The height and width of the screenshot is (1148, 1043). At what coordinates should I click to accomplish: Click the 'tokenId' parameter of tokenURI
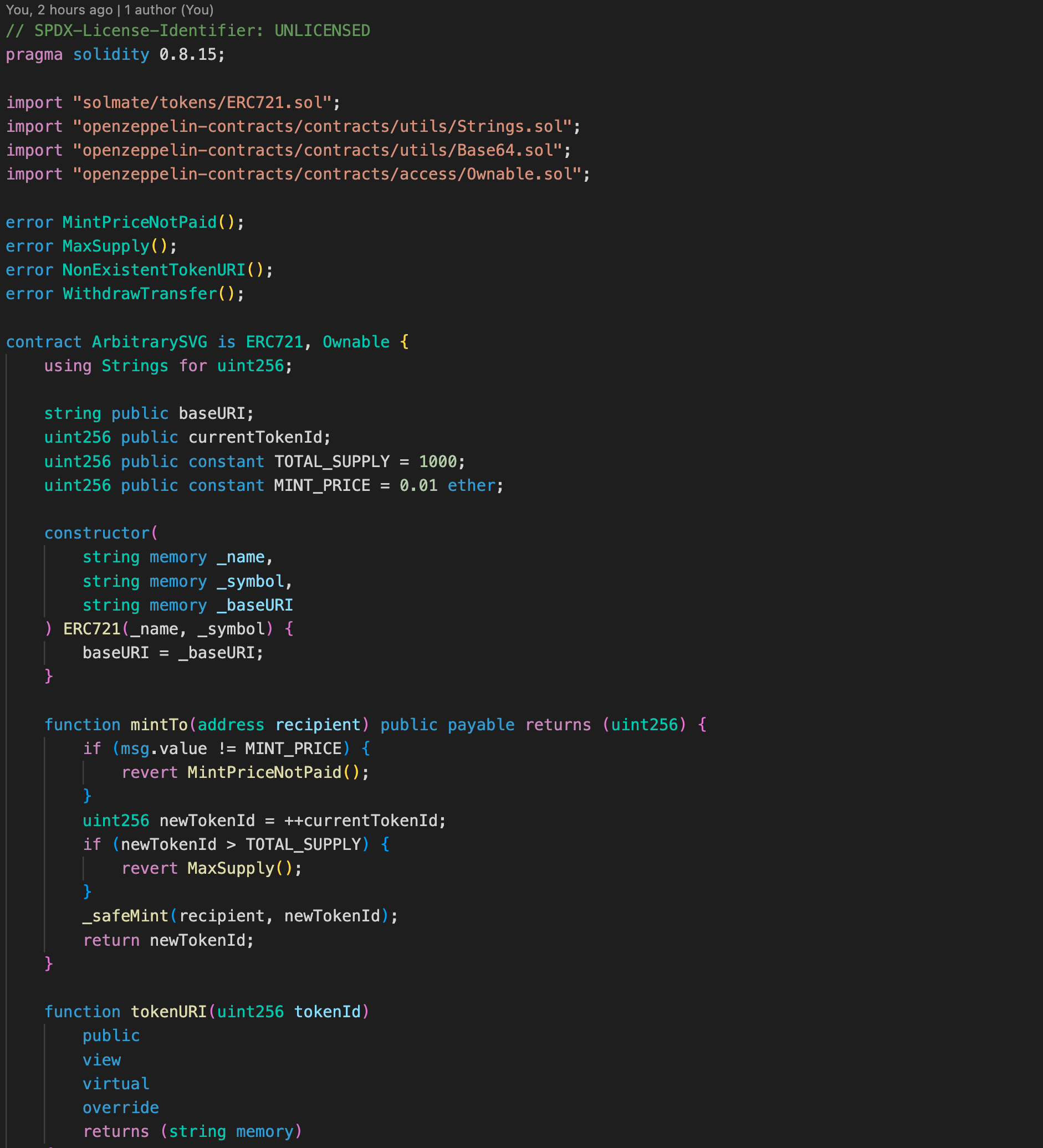328,1011
